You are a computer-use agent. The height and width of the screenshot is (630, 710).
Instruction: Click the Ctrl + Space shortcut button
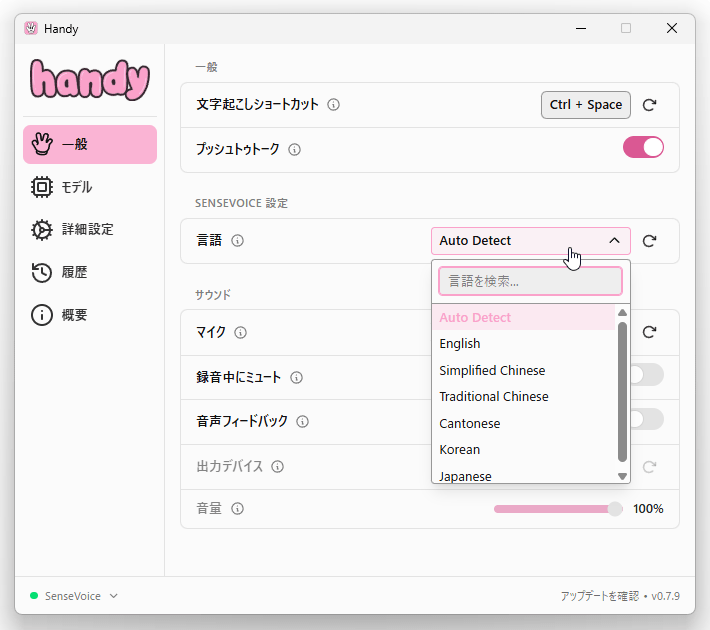coord(586,105)
